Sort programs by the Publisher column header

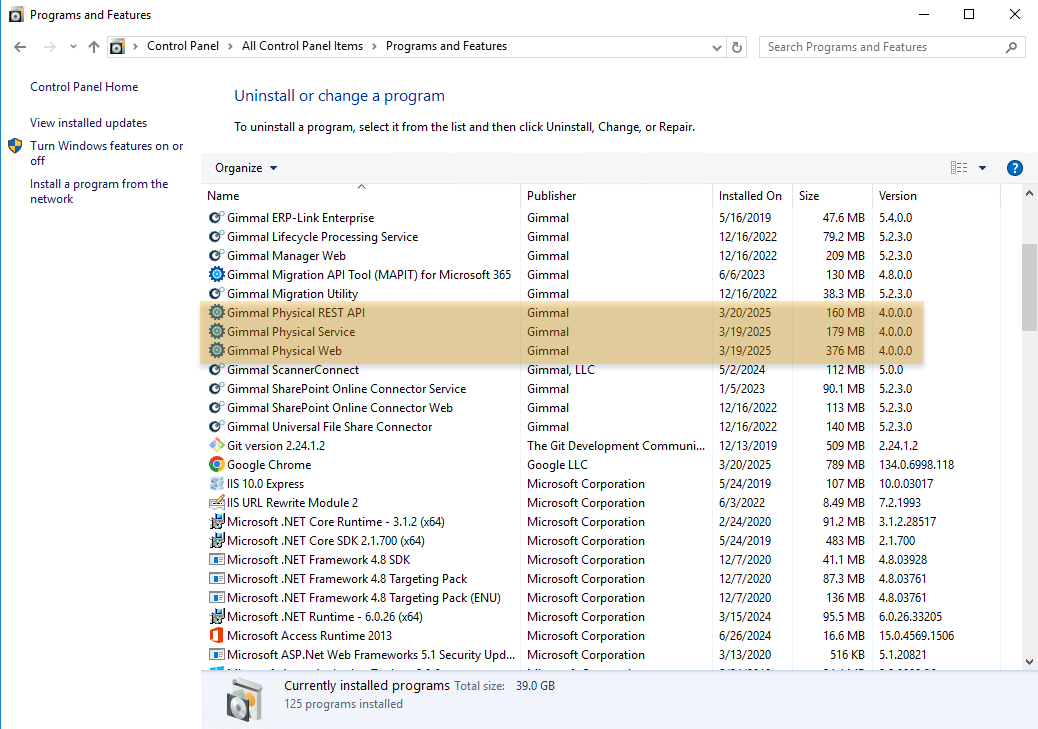[552, 196]
